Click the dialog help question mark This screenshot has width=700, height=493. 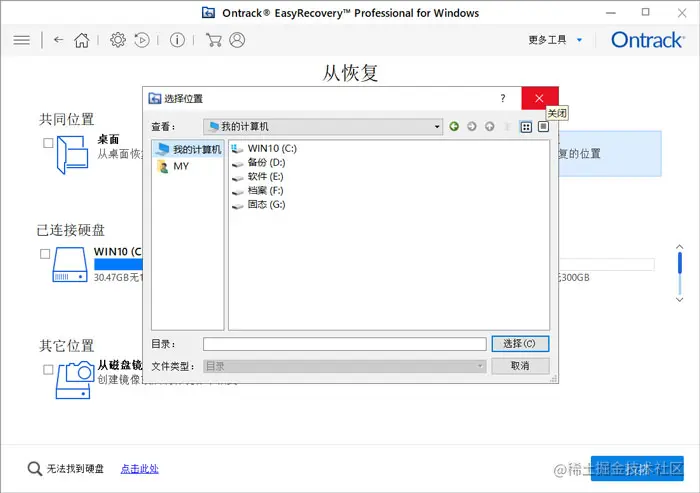point(503,98)
